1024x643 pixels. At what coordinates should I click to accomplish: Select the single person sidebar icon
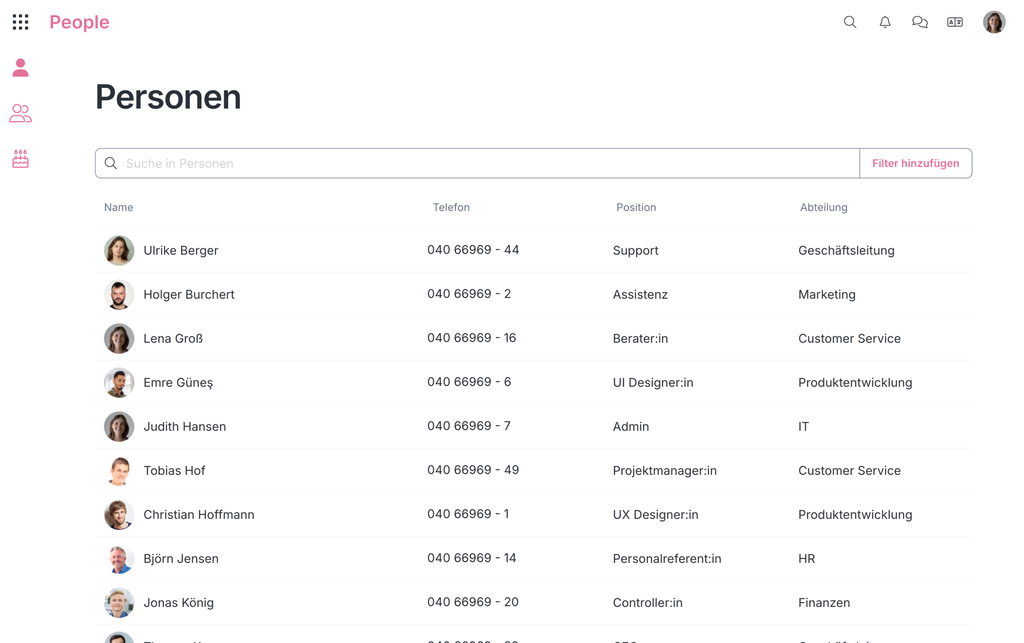[20, 68]
